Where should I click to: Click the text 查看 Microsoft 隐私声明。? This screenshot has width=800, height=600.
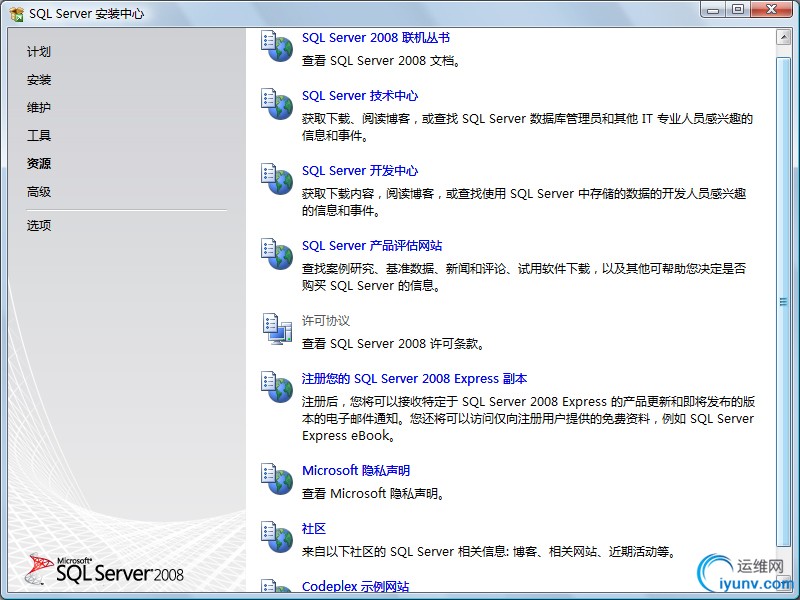[373, 494]
